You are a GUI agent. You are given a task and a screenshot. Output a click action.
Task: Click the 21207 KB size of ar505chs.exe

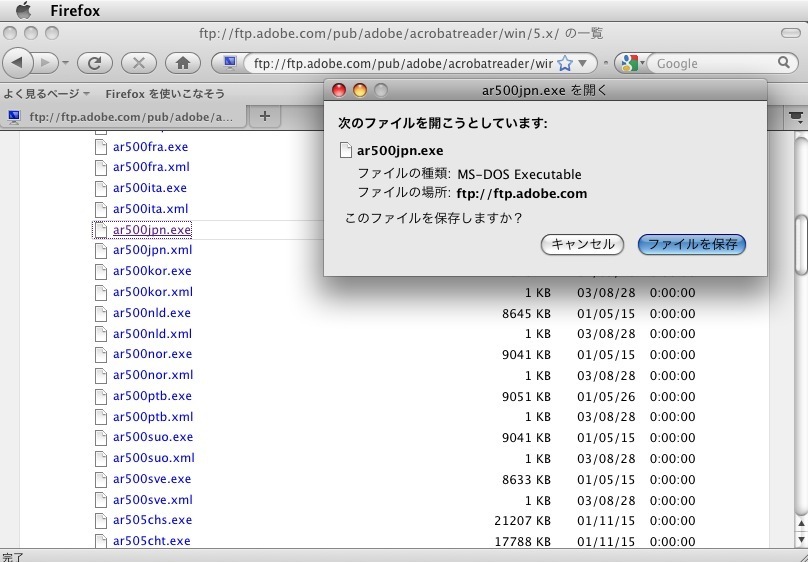[523, 521]
